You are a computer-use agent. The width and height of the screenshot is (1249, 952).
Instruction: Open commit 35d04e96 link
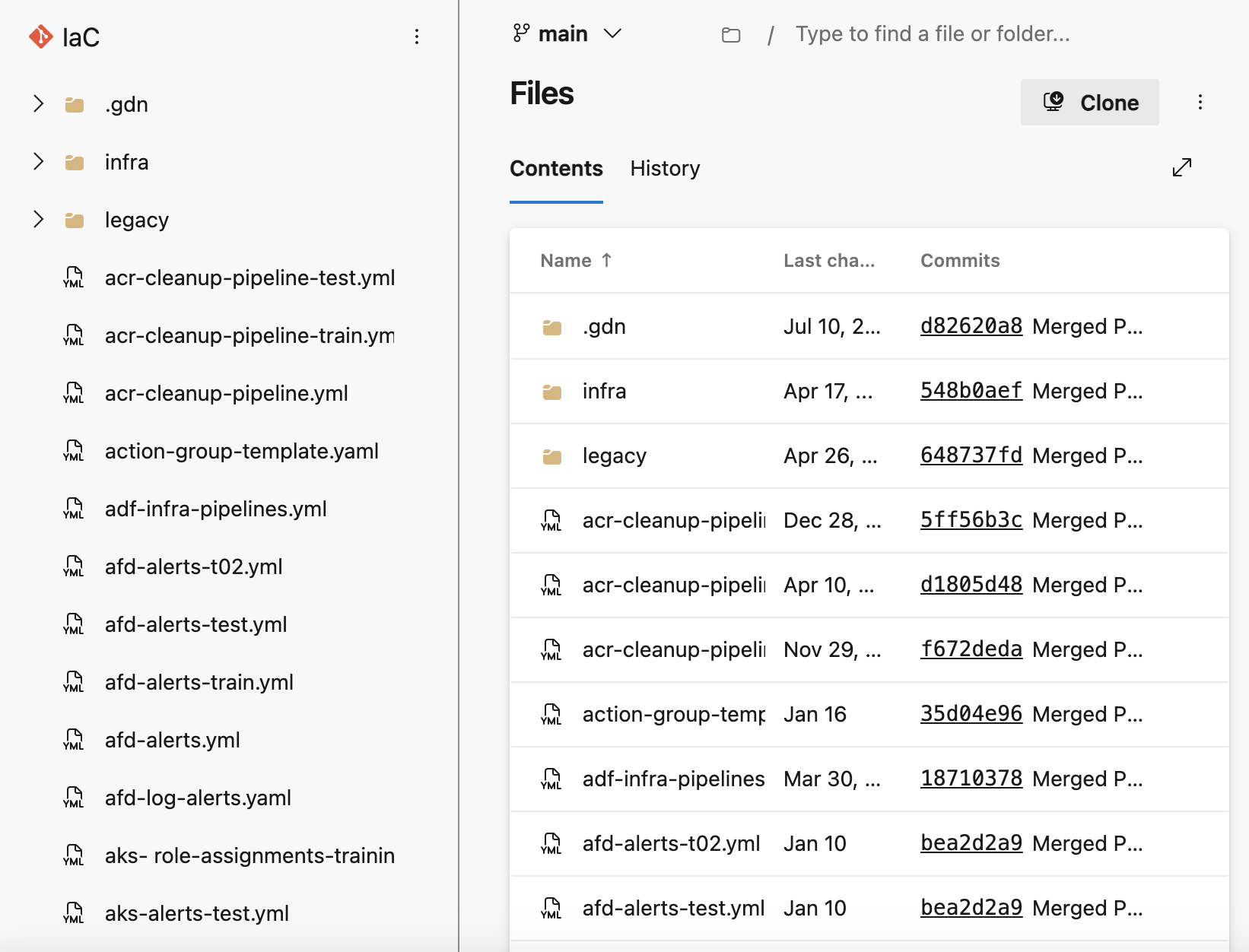click(971, 714)
